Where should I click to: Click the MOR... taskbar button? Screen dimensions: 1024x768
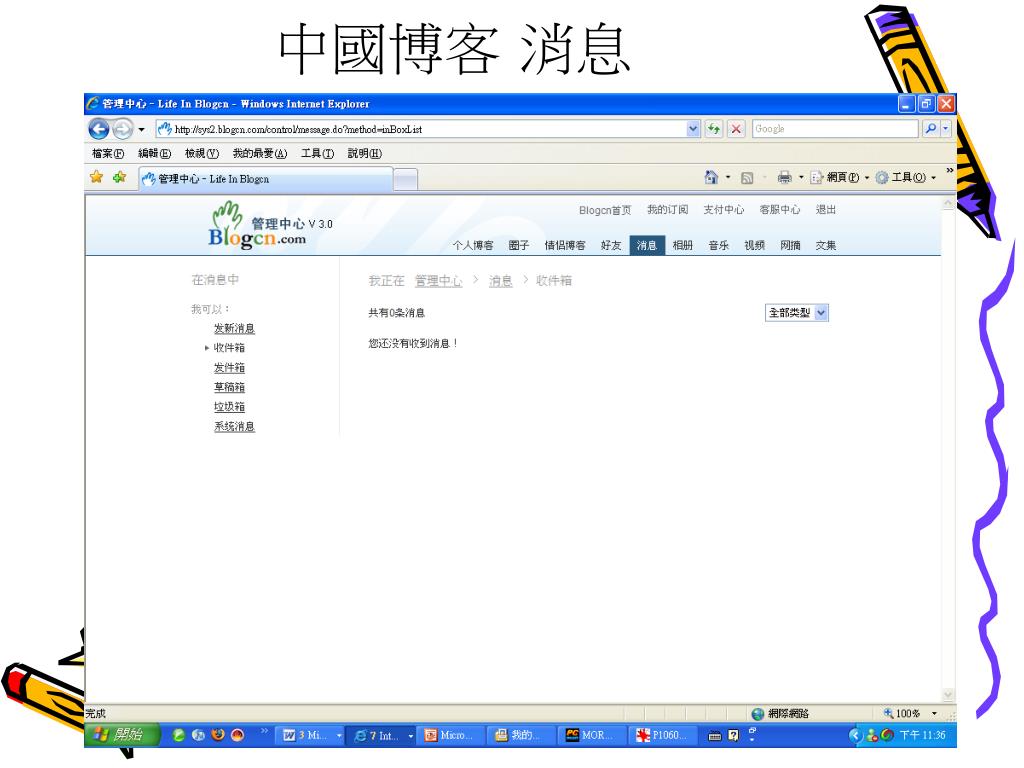[592, 735]
